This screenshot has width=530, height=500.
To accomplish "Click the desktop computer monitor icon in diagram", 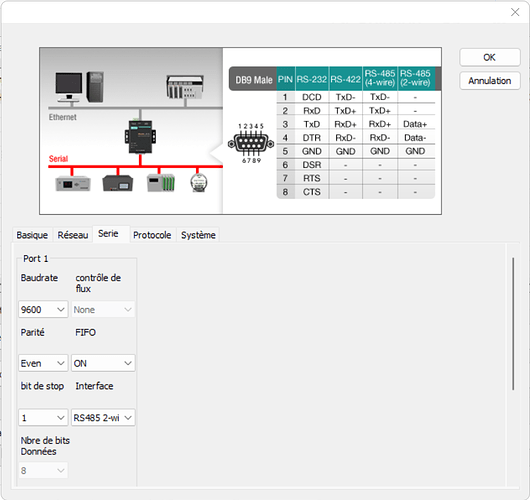I will tap(69, 87).
